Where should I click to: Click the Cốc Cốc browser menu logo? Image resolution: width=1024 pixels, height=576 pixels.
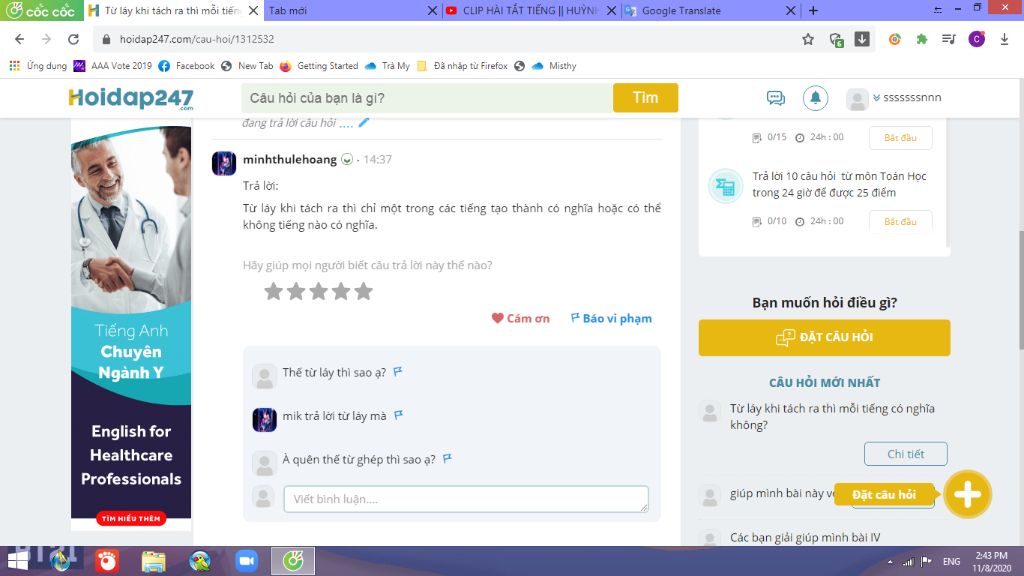41,10
